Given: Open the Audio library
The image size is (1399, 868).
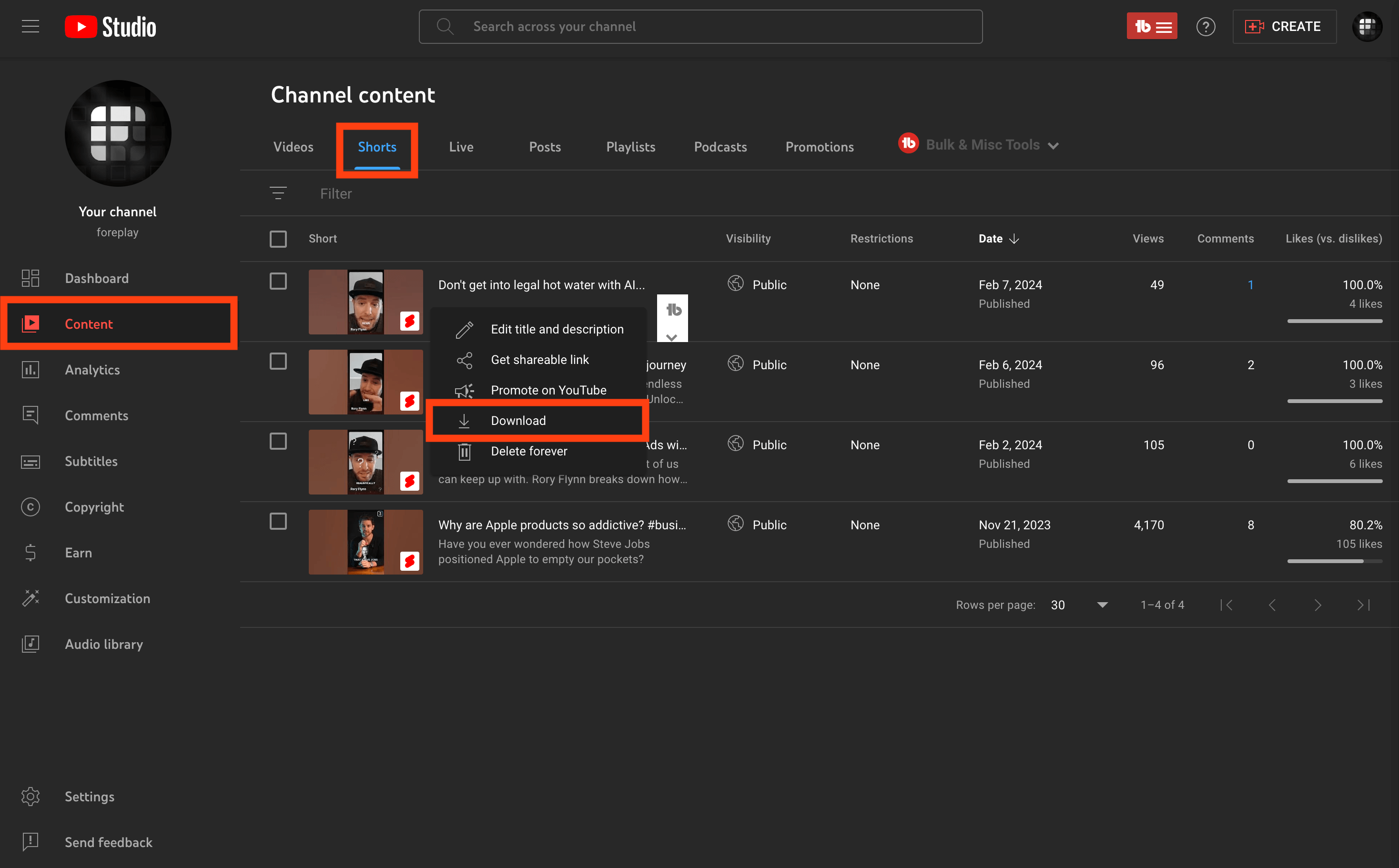Looking at the screenshot, I should click(104, 644).
